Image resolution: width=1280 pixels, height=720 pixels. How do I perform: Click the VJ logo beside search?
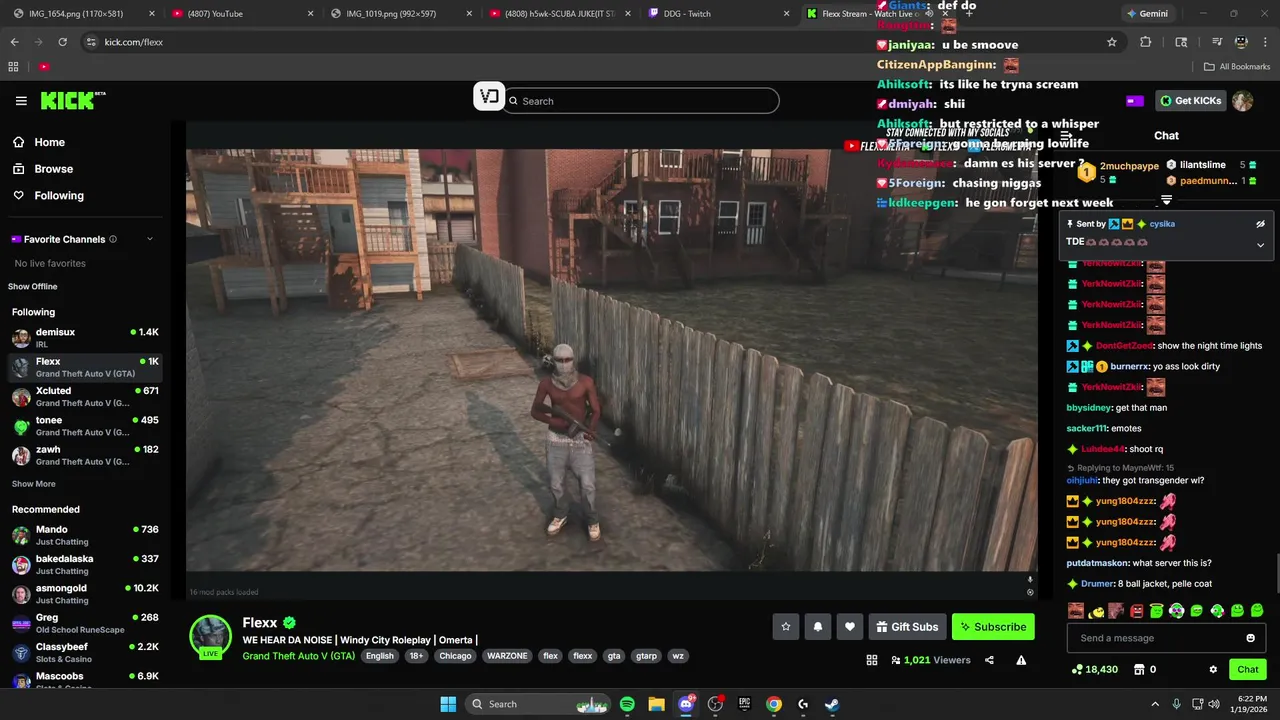click(x=488, y=97)
